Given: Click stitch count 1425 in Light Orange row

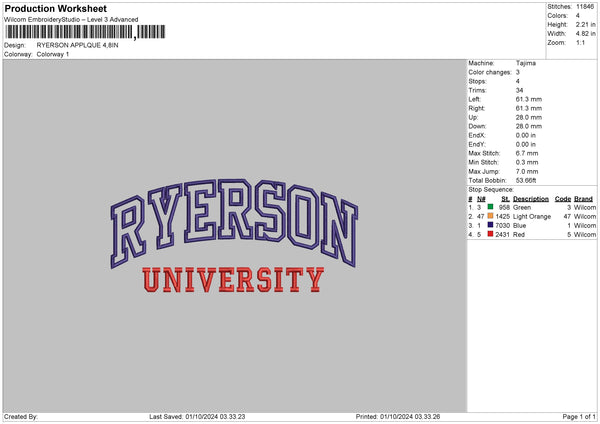Looking at the screenshot, I should pyautogui.click(x=503, y=217).
